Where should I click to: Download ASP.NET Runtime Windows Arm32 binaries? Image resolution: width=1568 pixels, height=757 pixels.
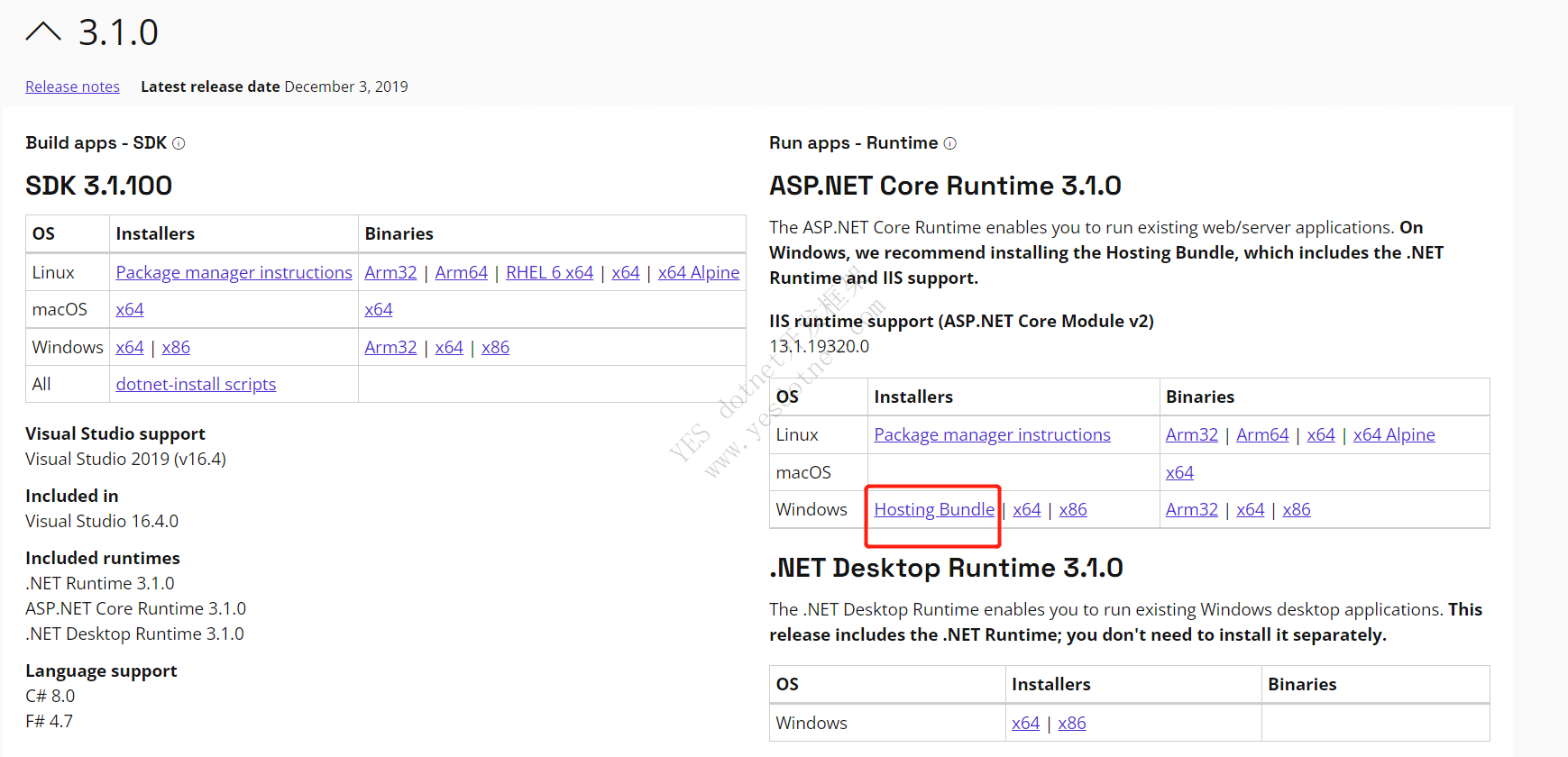(1192, 509)
